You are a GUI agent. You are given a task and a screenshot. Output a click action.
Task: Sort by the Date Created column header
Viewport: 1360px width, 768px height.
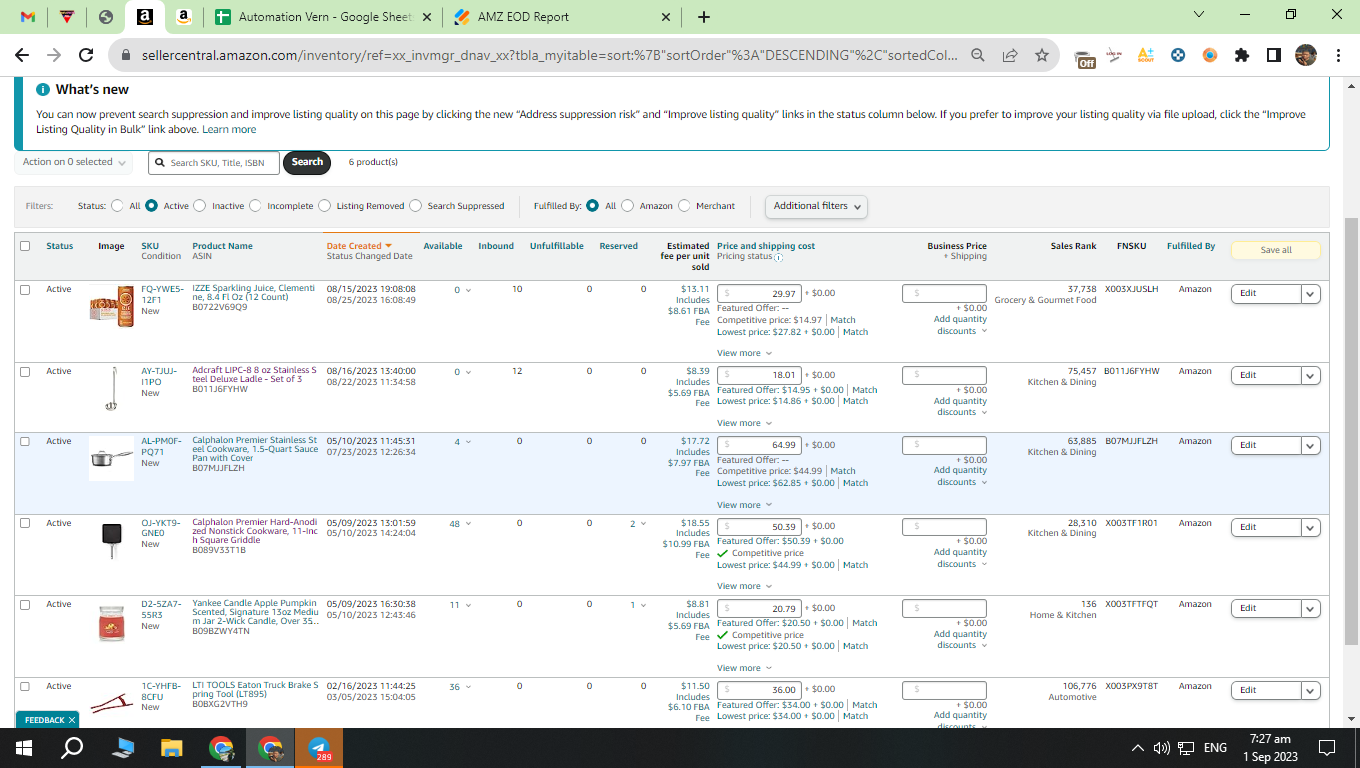[x=359, y=246]
